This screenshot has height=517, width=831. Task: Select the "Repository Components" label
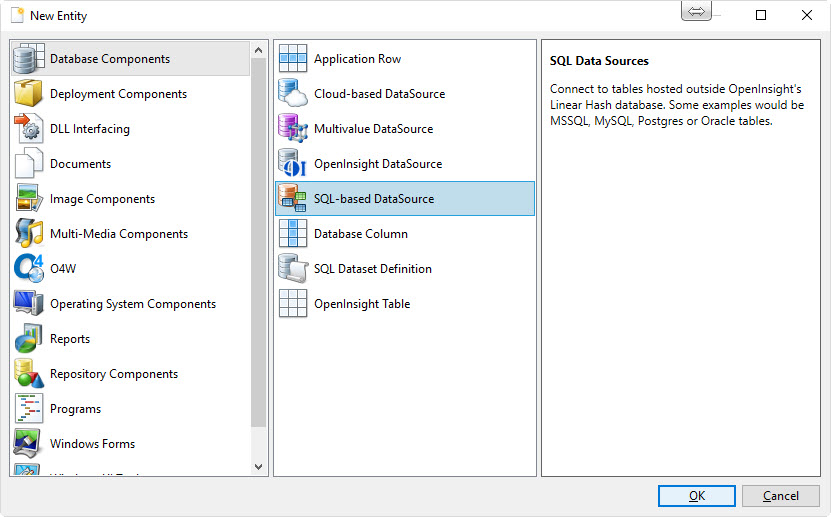tap(114, 373)
